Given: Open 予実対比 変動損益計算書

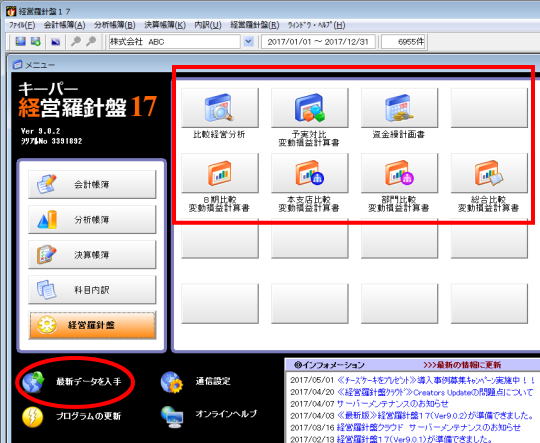Looking at the screenshot, I should pyautogui.click(x=310, y=108).
